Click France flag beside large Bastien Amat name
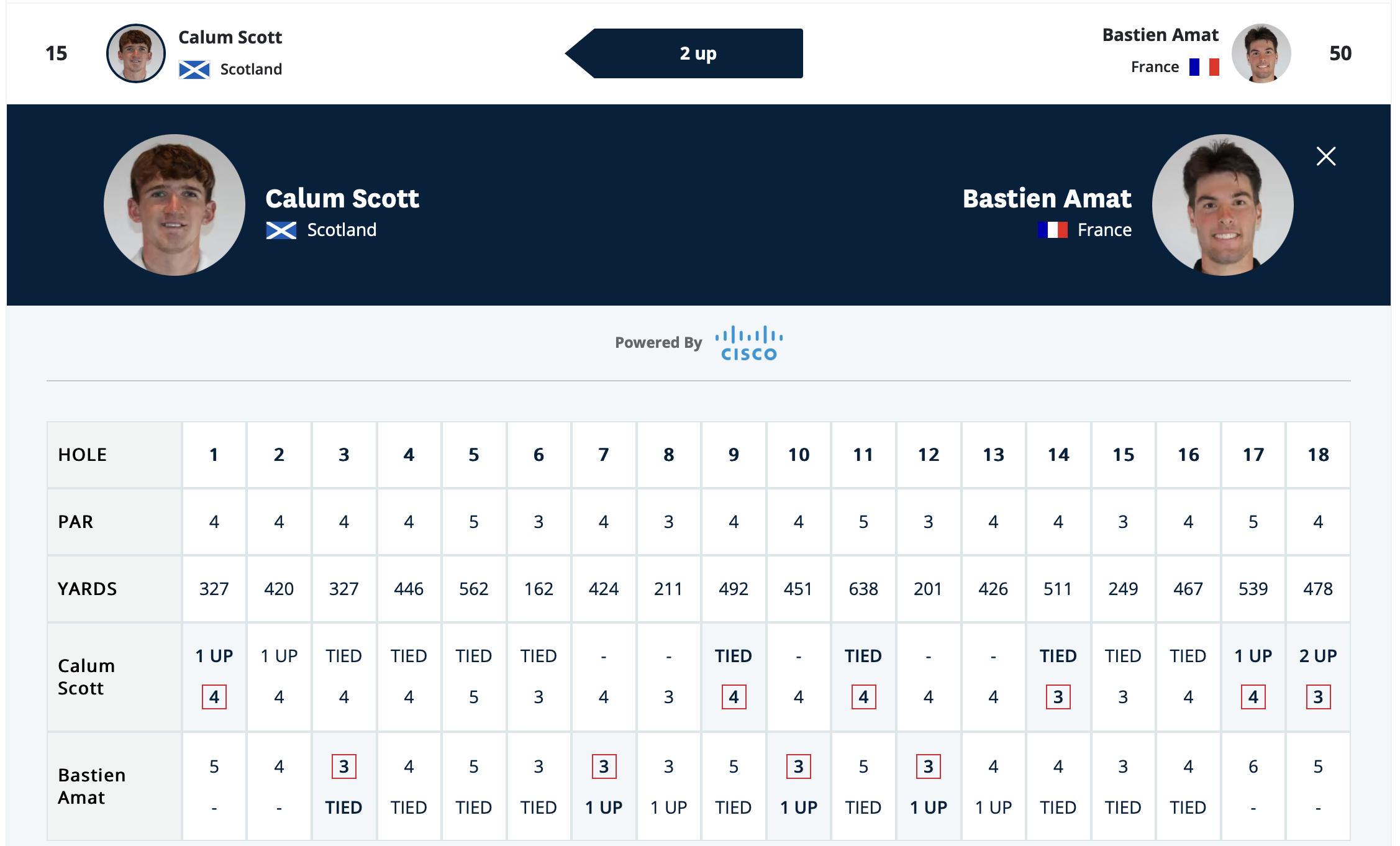The width and height of the screenshot is (1400, 846). (1053, 230)
